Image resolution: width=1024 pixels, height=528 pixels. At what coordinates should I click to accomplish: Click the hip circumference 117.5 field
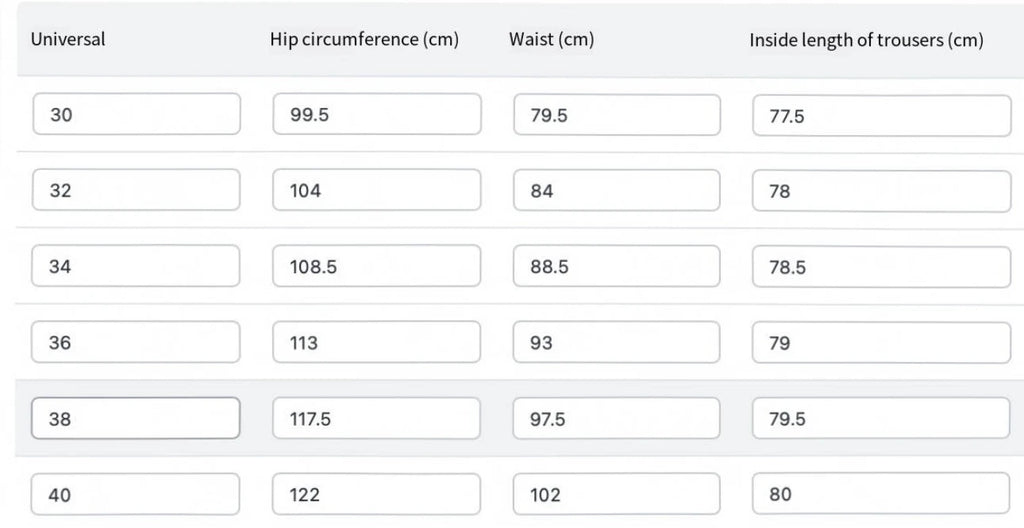coord(376,418)
